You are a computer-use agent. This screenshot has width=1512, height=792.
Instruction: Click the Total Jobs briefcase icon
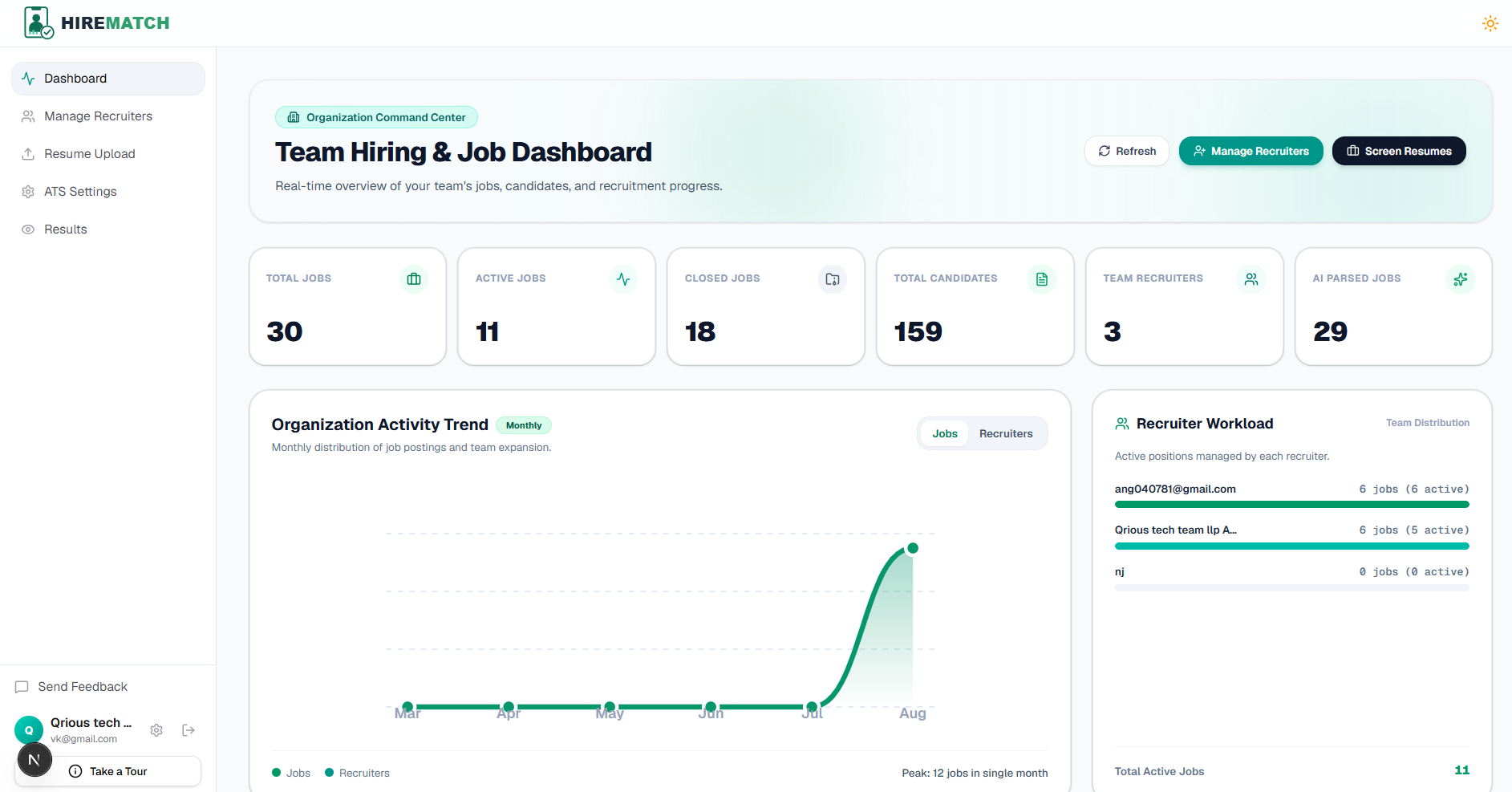414,279
